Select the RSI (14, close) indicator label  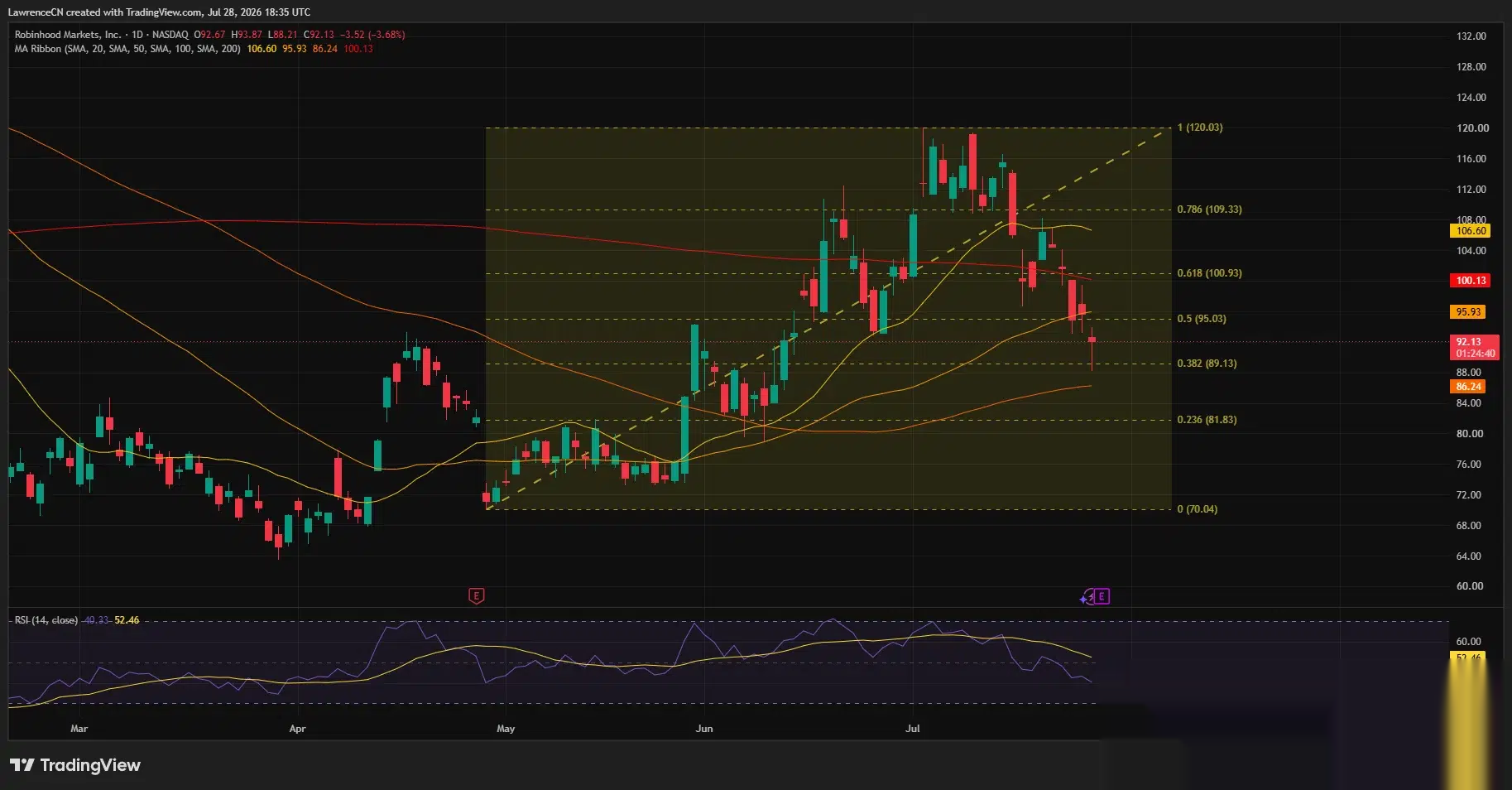pos(46,620)
